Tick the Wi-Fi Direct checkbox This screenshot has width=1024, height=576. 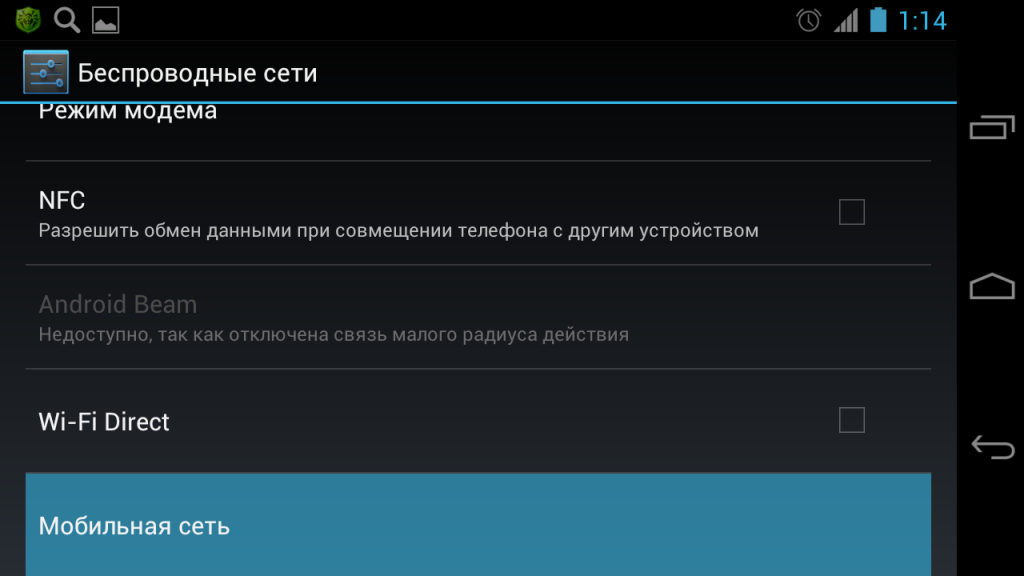click(852, 420)
